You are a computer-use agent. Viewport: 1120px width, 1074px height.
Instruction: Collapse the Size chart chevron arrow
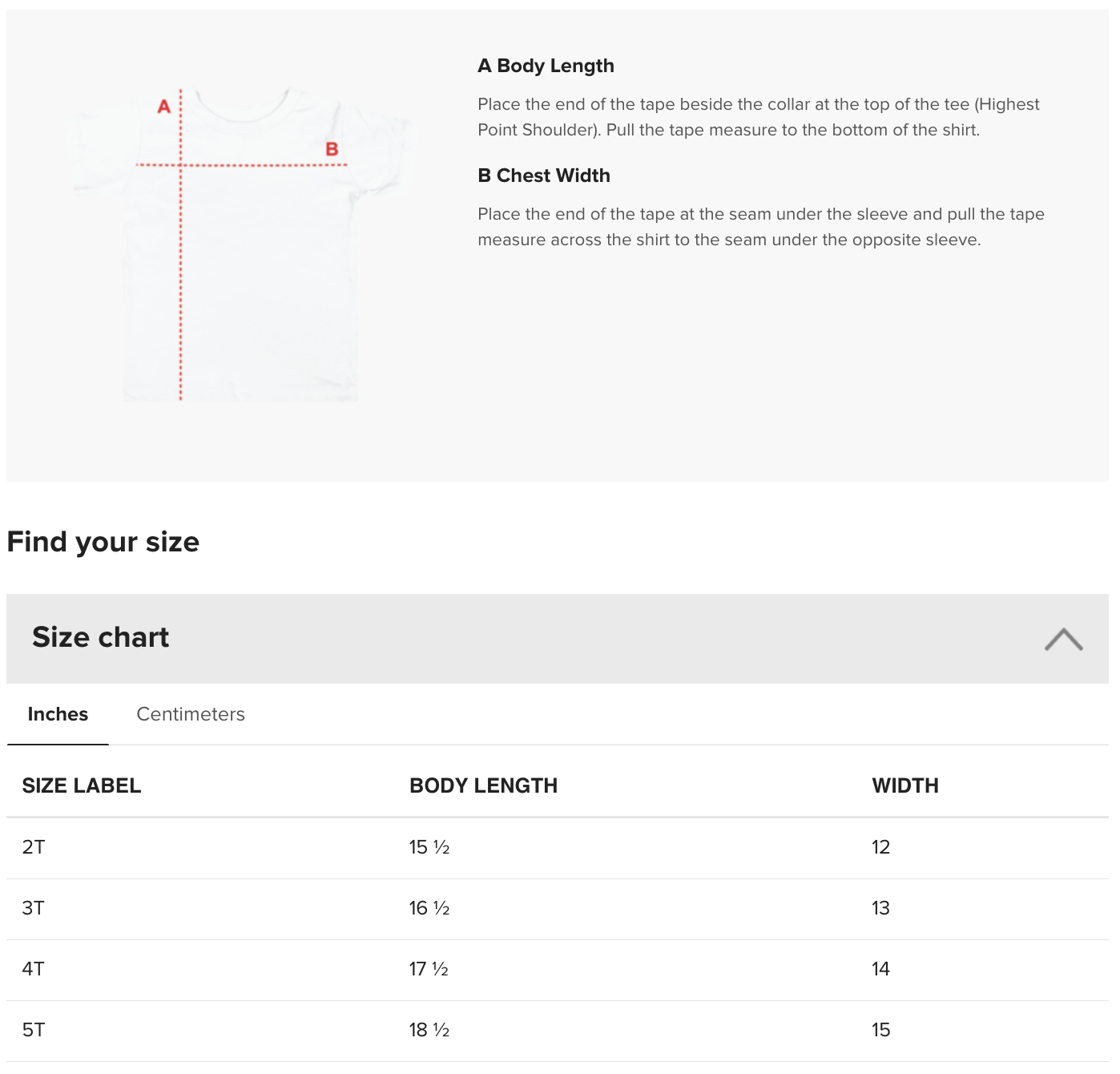pos(1063,639)
